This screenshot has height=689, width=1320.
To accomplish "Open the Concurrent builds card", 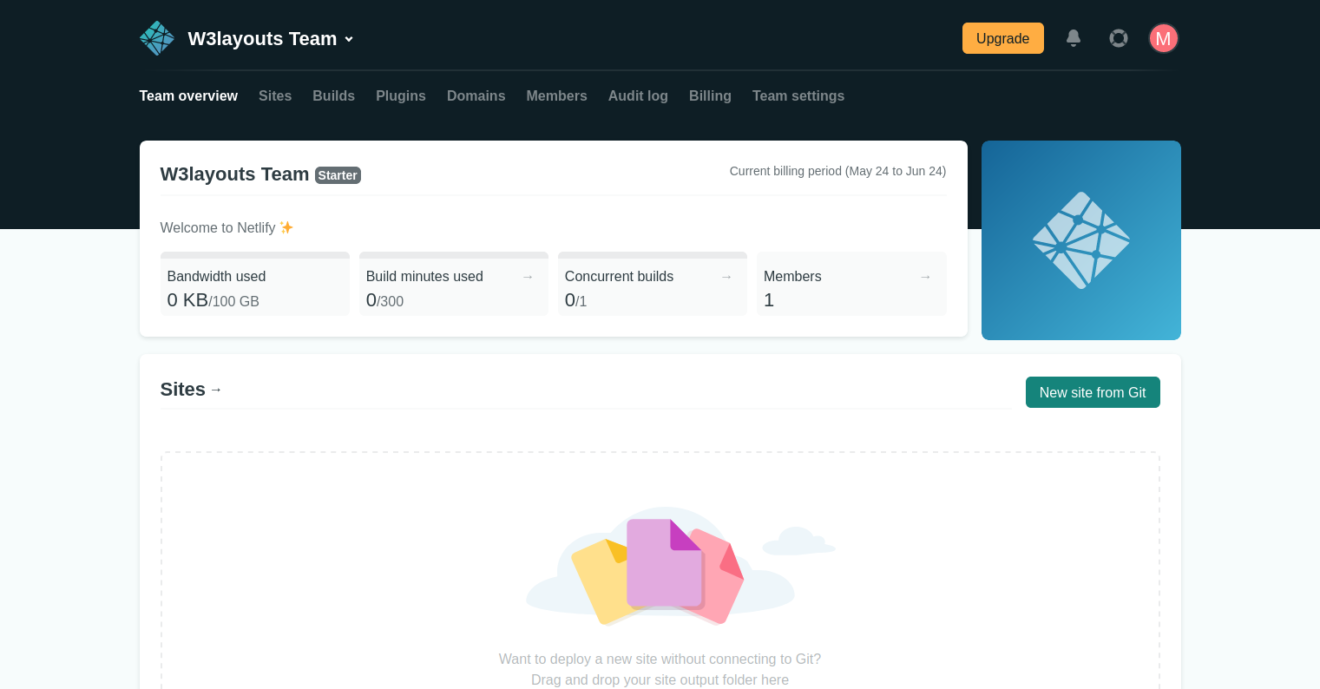I will [652, 284].
